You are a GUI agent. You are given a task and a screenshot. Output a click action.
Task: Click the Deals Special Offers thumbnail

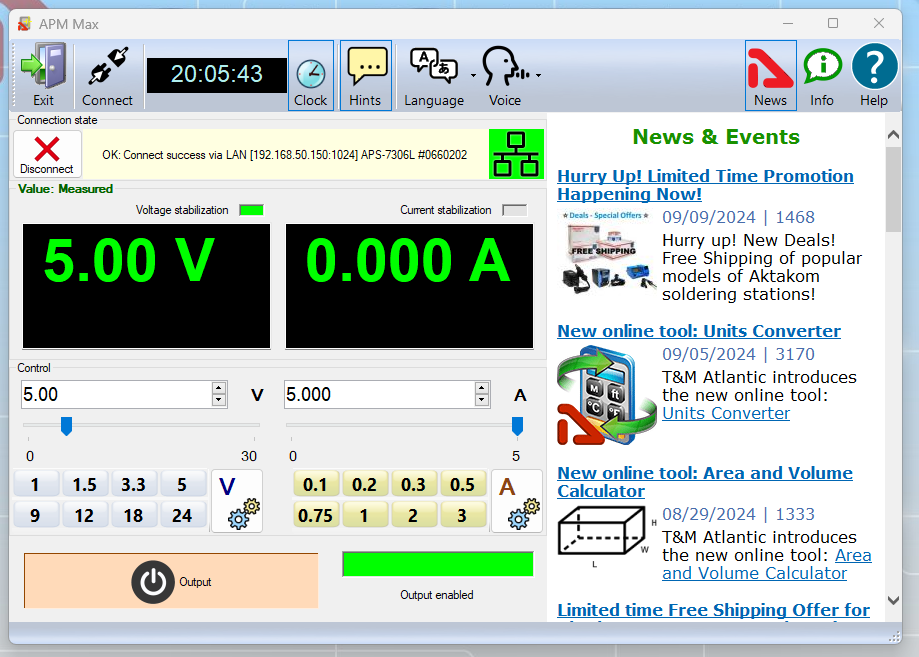point(607,251)
